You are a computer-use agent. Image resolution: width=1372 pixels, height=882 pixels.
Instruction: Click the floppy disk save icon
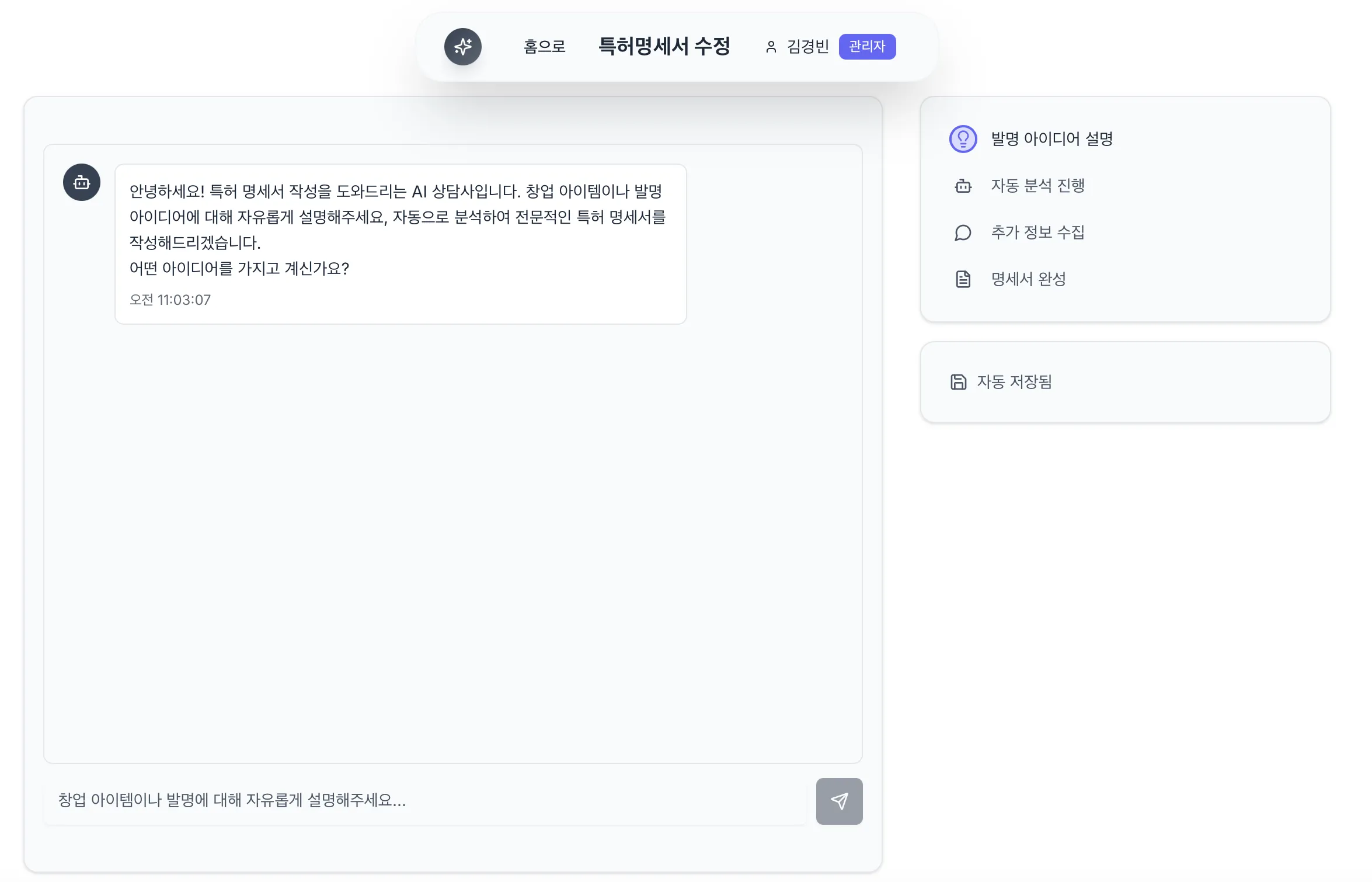click(x=958, y=382)
